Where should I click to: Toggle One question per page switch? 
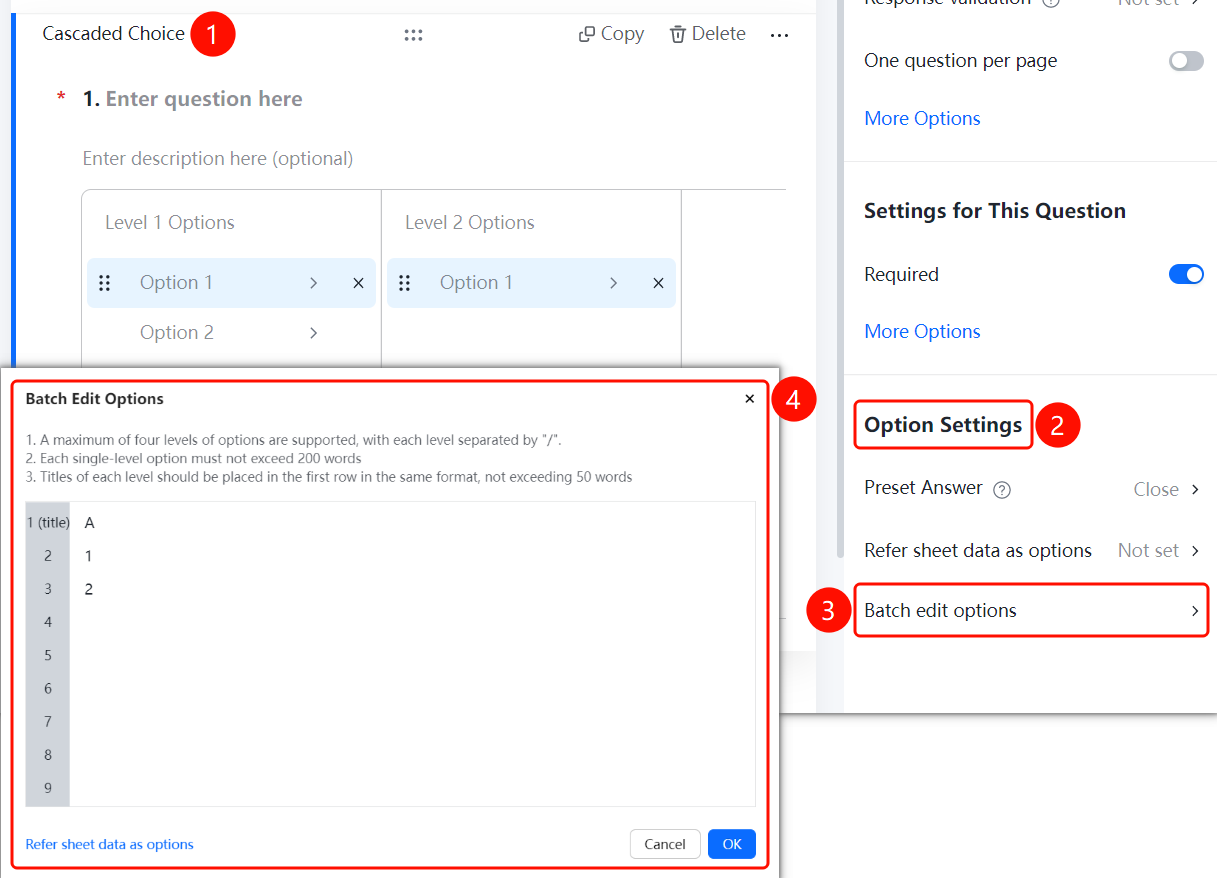tap(1186, 61)
